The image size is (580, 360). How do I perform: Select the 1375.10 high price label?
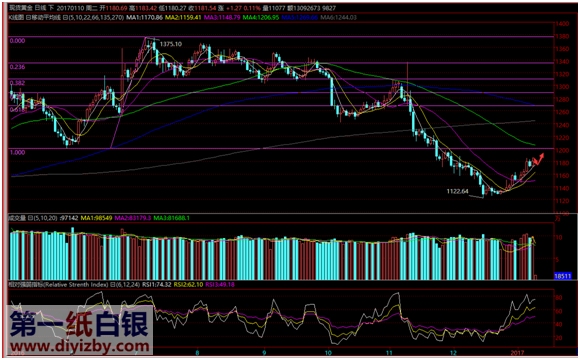(x=171, y=44)
